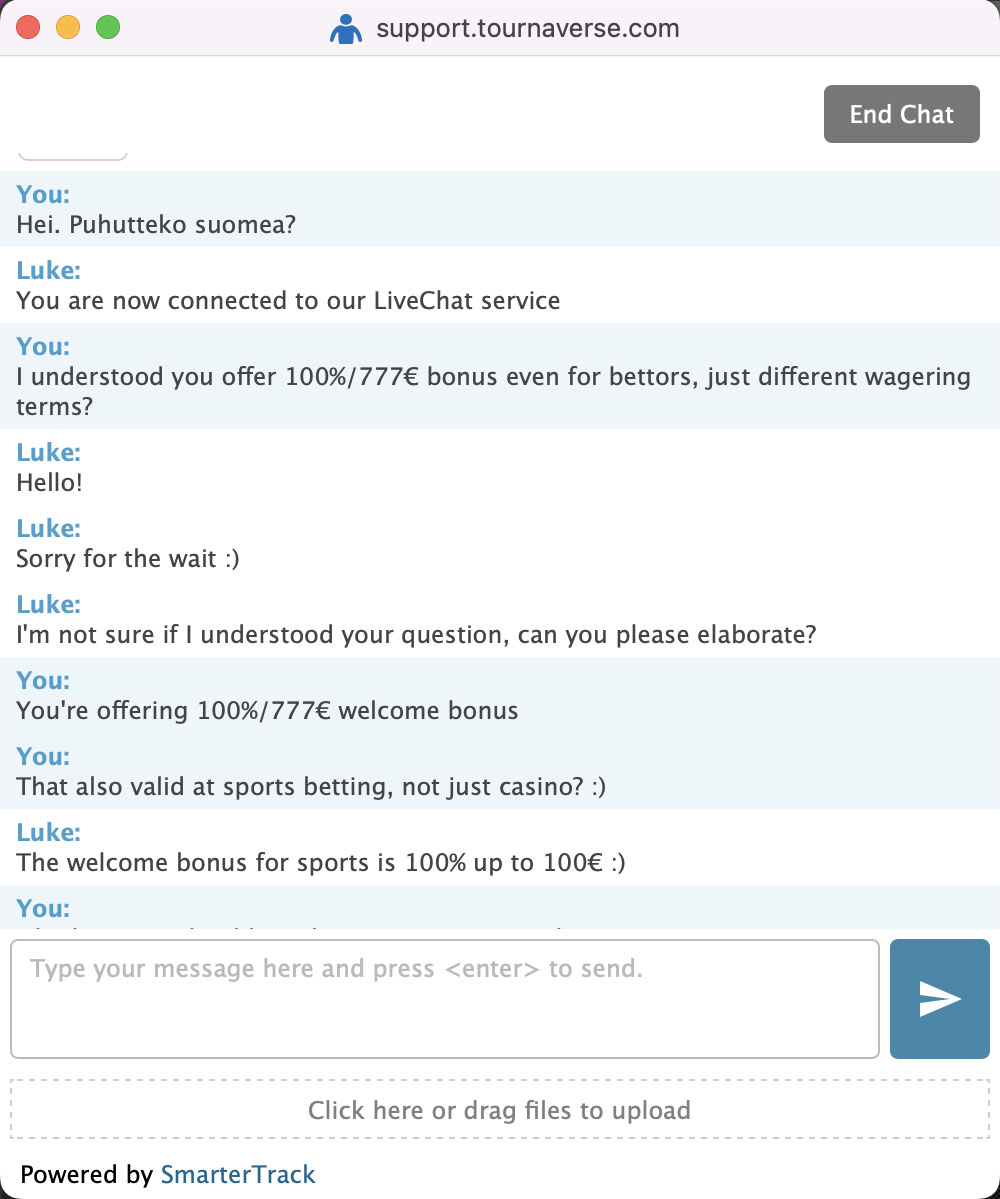
Task: Select Luke's "100% up to 100€" reply
Action: [x=320, y=862]
